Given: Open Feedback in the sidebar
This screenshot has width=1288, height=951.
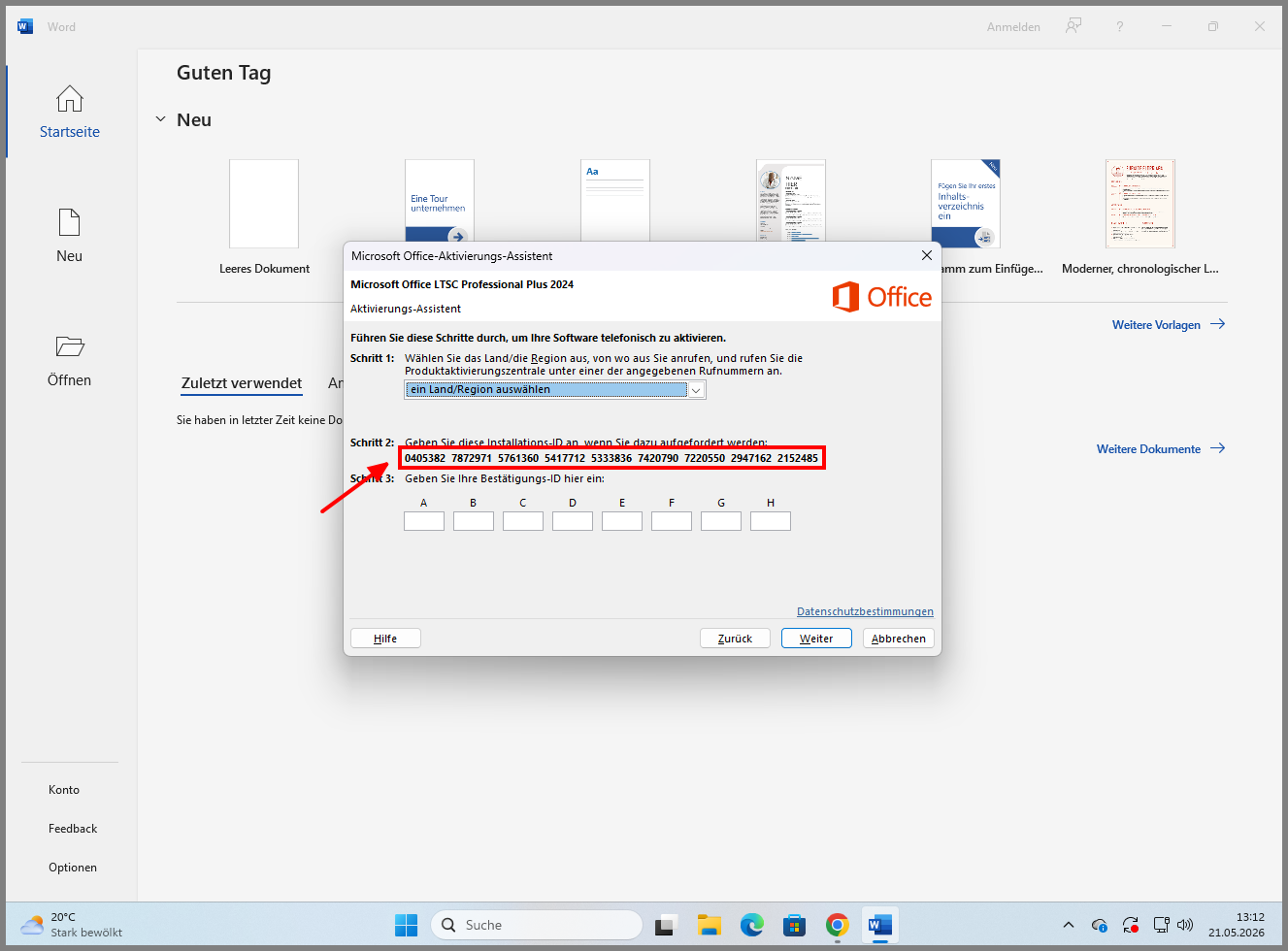Looking at the screenshot, I should click(73, 829).
